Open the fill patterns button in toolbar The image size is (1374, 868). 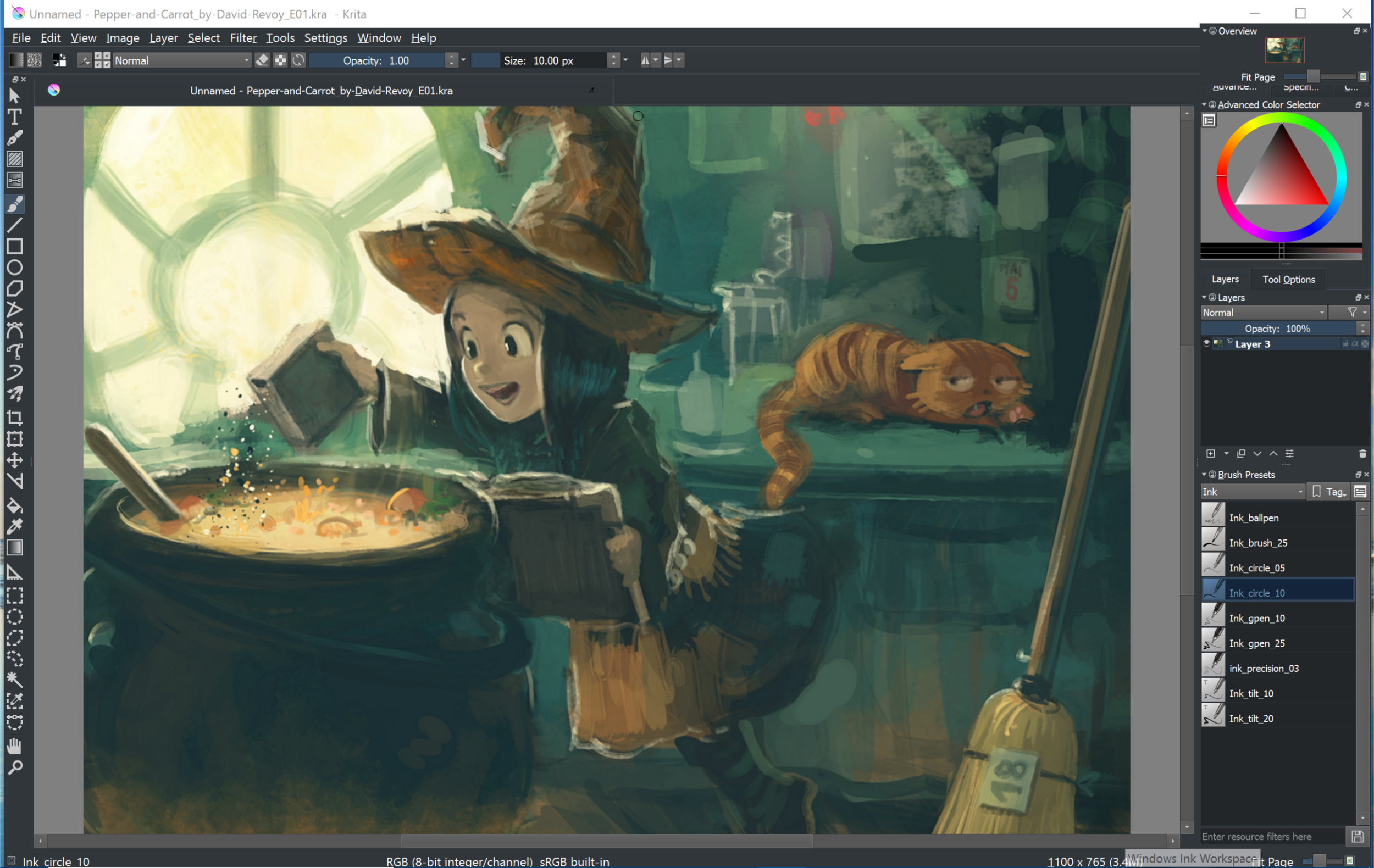pos(34,60)
